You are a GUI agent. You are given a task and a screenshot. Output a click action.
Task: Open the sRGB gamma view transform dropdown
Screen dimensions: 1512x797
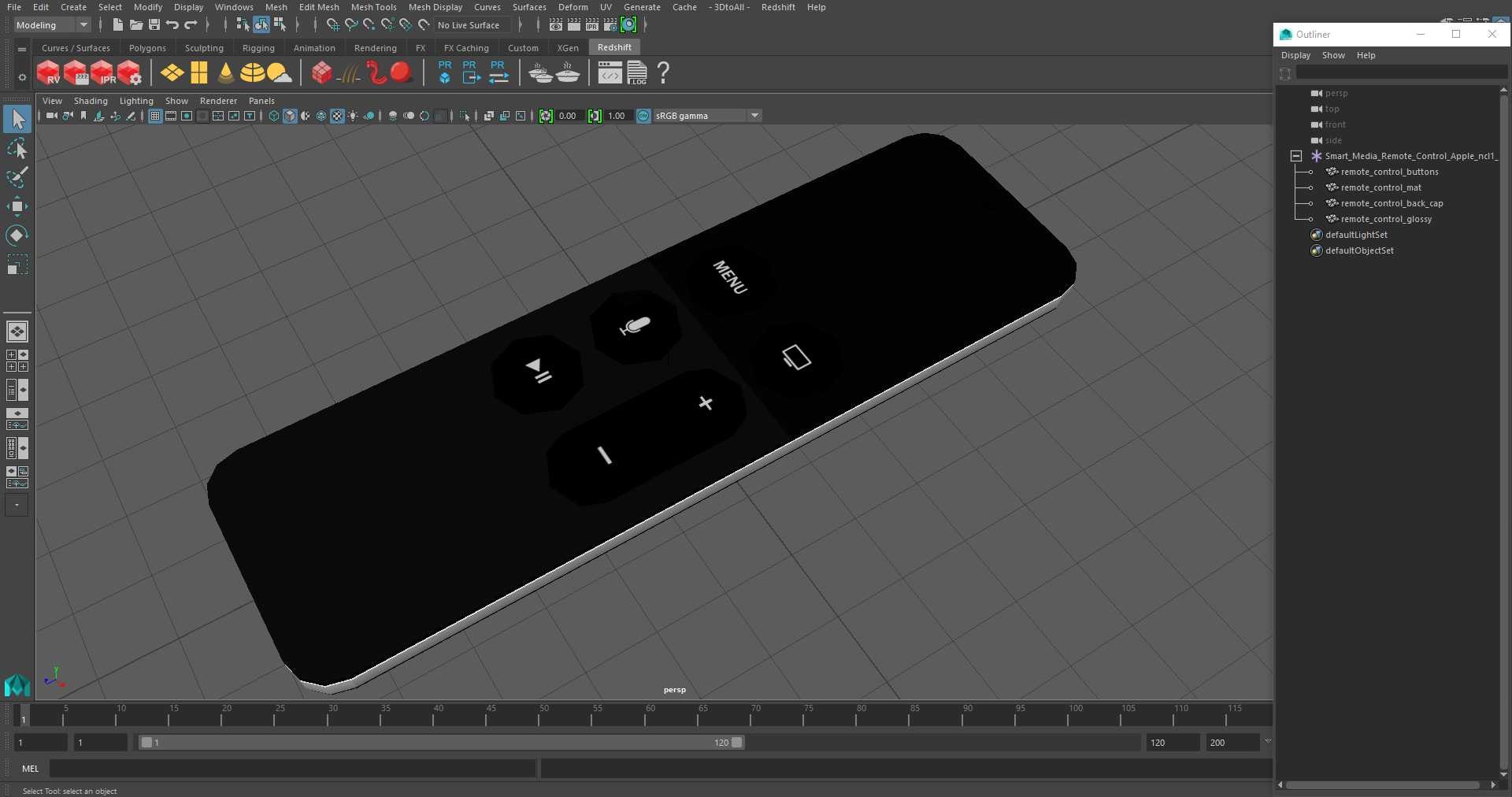707,116
